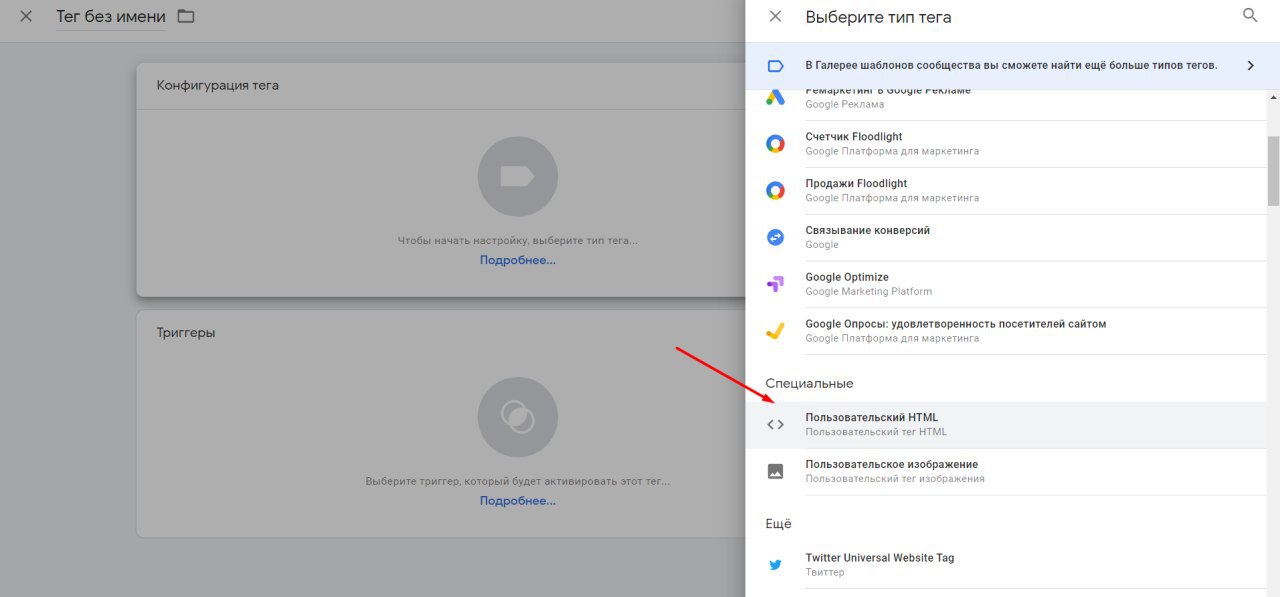Click the Связывание конверсий icon
Screen dimensions: 1280x597
775,238
